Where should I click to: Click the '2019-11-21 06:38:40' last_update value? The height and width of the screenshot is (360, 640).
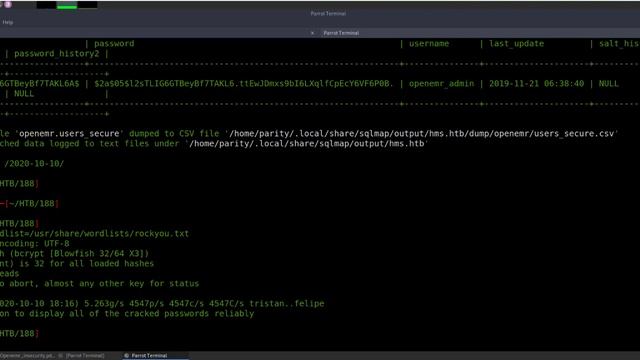pos(536,84)
